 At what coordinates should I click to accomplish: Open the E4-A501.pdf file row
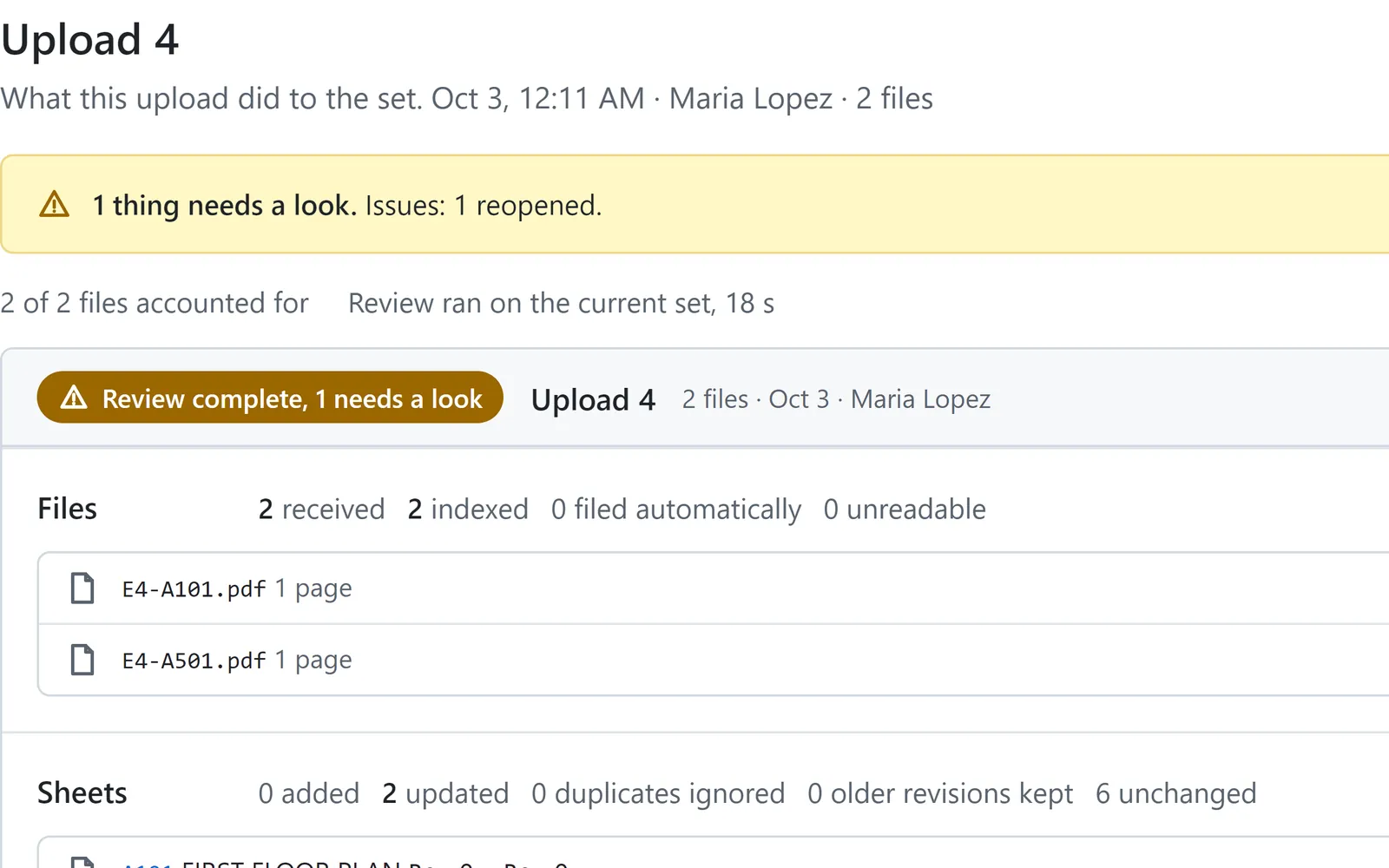714,660
